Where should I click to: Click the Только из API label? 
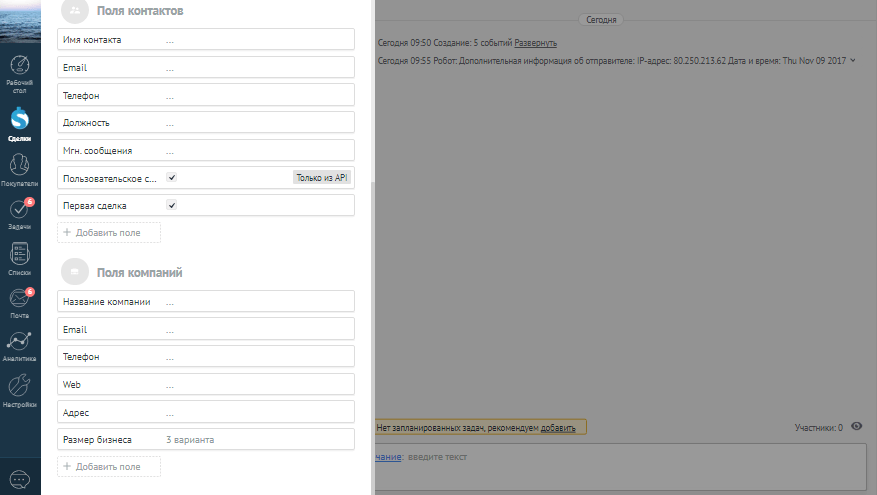coord(321,177)
